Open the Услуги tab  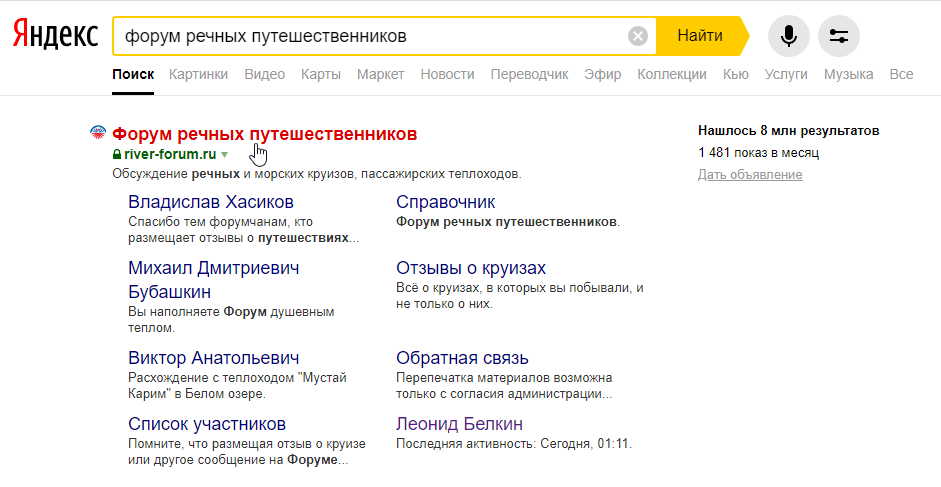786,74
